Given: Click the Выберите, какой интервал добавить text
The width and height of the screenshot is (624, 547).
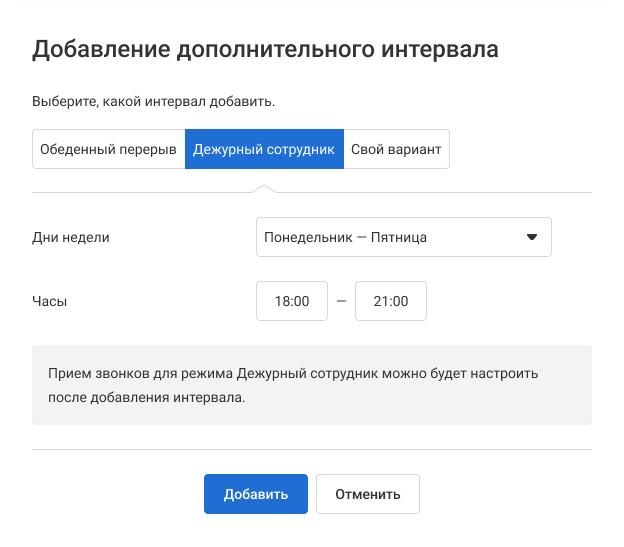Looking at the screenshot, I should [153, 101].
